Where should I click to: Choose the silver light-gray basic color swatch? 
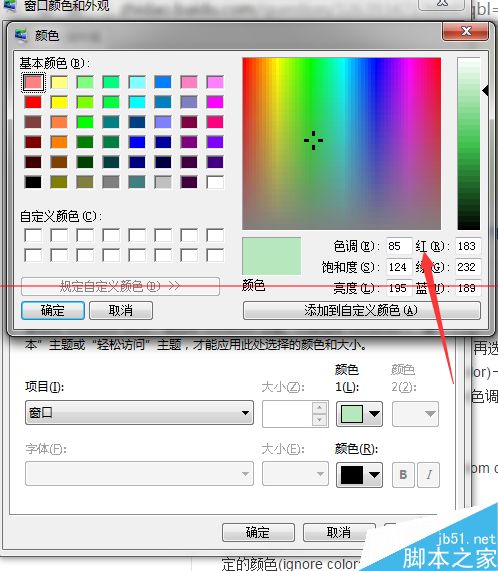[163, 182]
